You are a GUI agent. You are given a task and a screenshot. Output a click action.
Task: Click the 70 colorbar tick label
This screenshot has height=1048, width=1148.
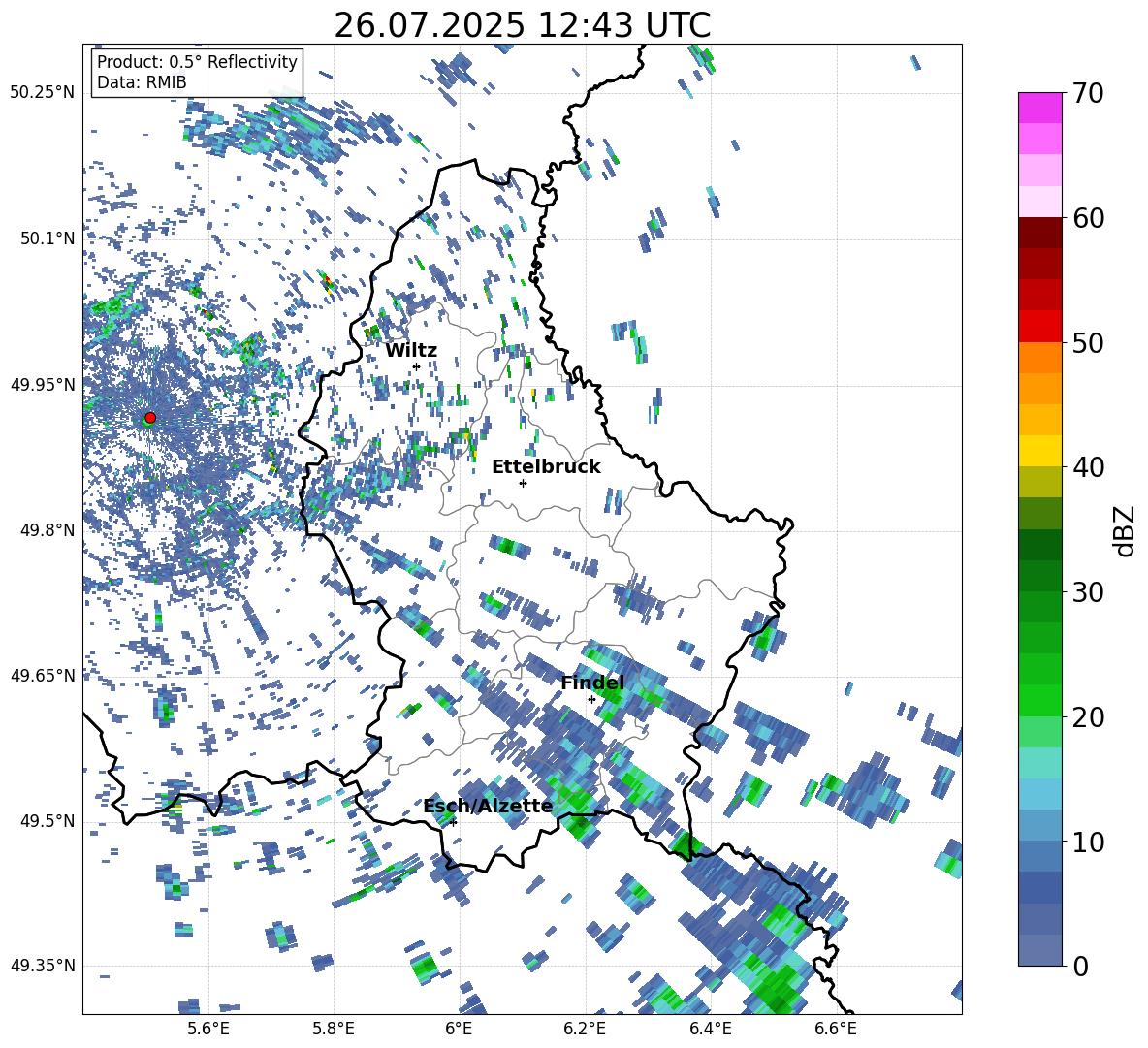coord(1088,93)
